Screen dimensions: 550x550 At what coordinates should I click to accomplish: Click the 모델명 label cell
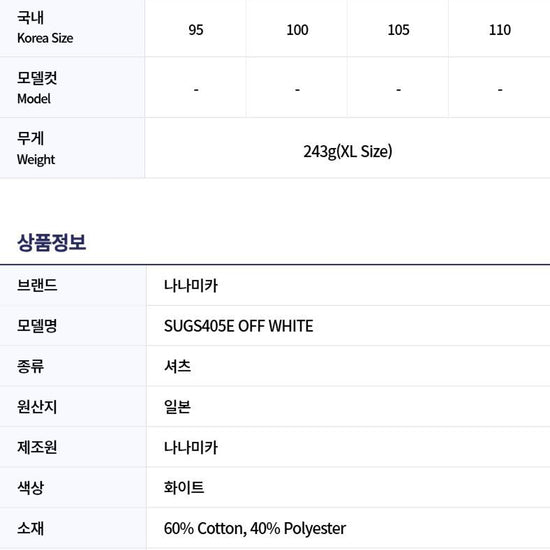(73, 326)
